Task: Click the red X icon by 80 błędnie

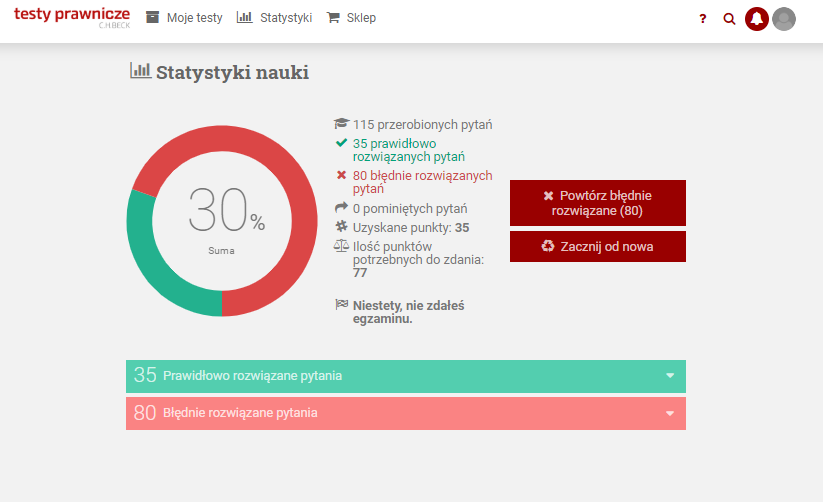Action: click(341, 175)
